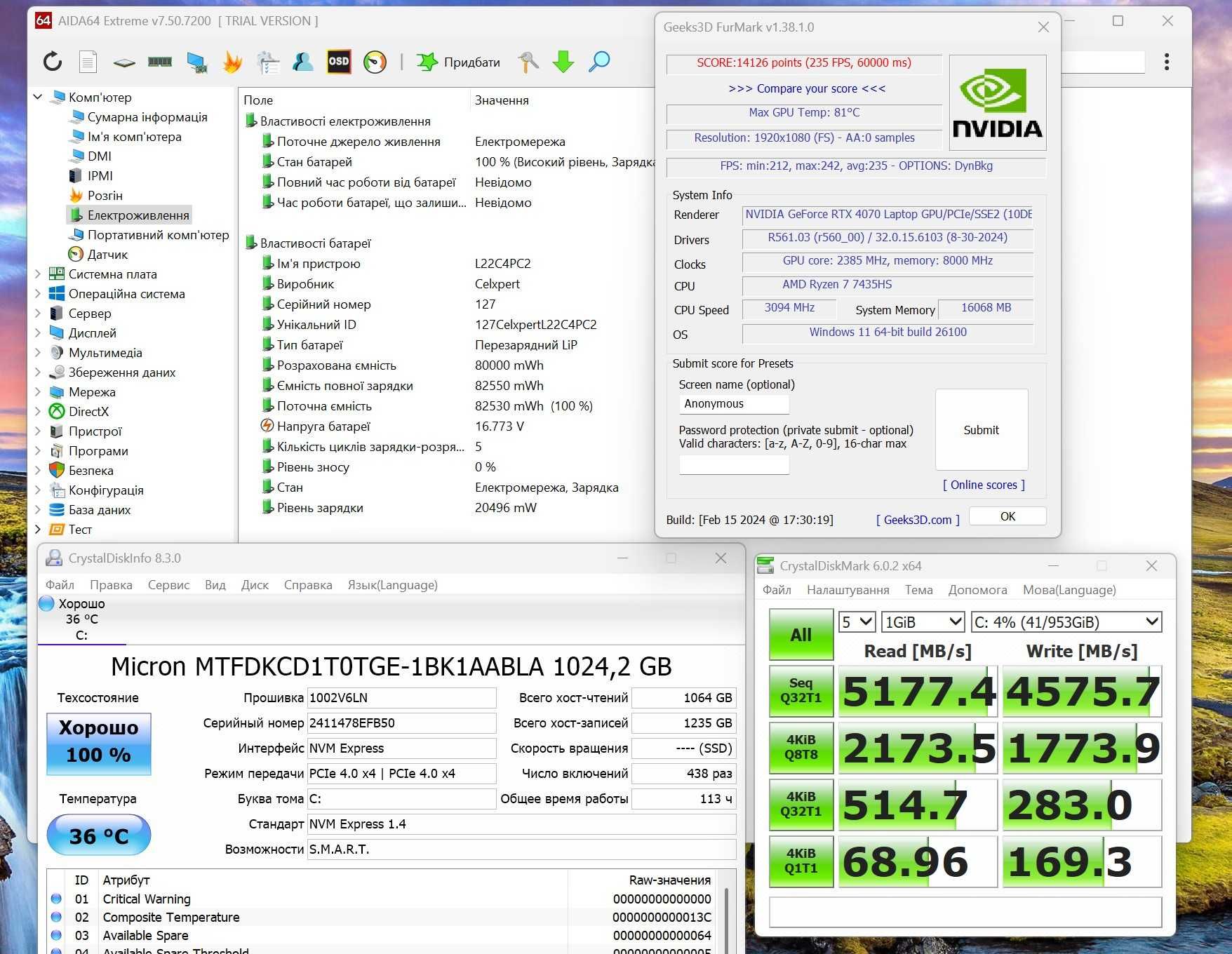
Task: Open the Geeks3D.com link
Action: click(918, 520)
